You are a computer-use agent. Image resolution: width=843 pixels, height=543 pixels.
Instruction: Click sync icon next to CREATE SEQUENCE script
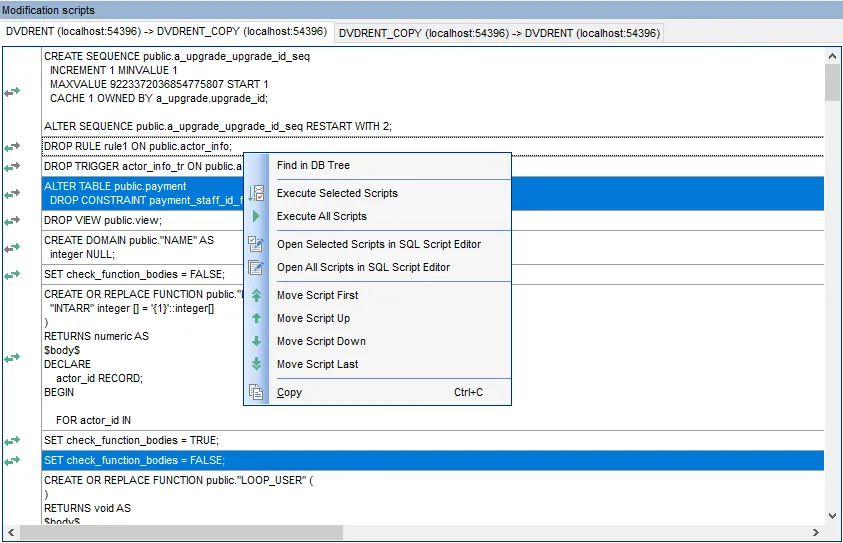[x=12, y=92]
